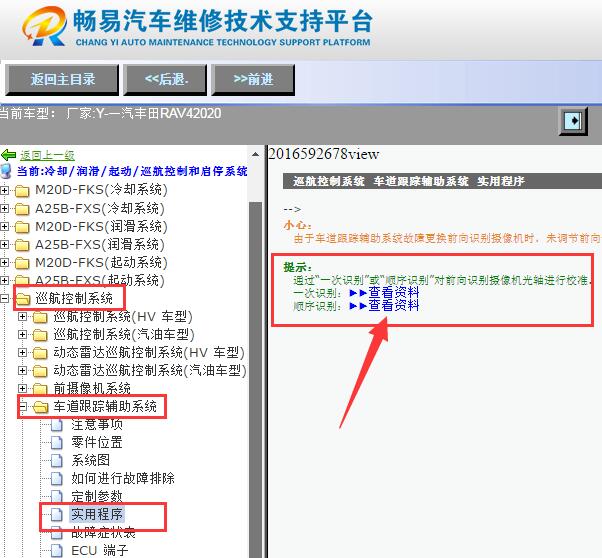Collapse the 车道跟踪辅助系统 node
This screenshot has width=602, height=558.
pyautogui.click(x=23, y=406)
